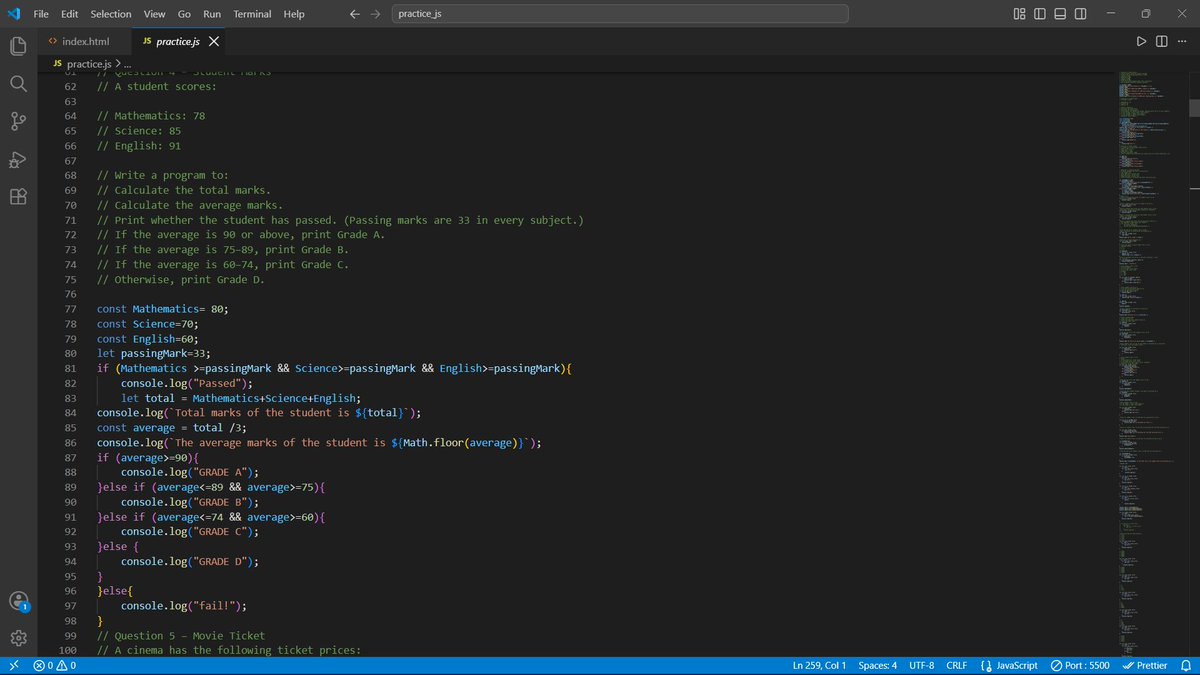Open the Go menu

(184, 14)
